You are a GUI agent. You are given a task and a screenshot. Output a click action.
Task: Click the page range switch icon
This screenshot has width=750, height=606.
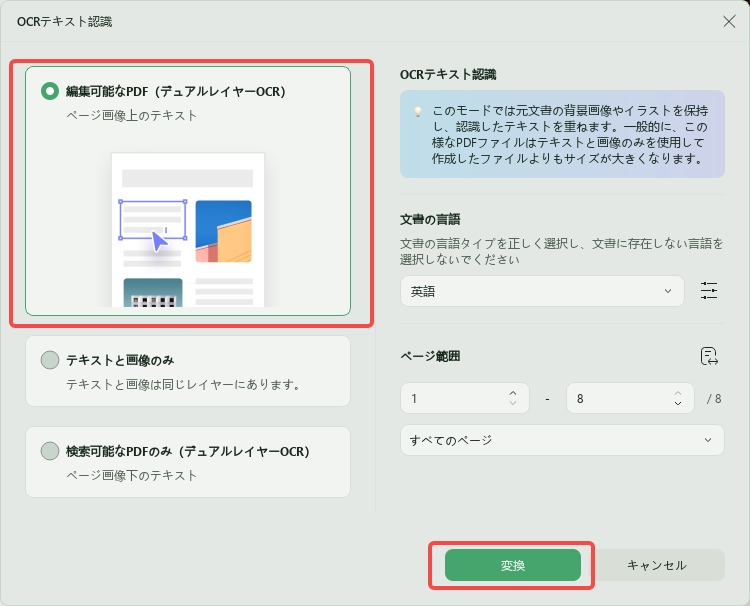click(x=709, y=356)
